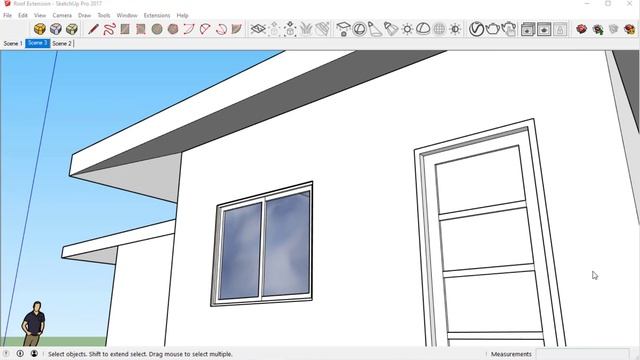Start V-Ray Interactive Render
The width and height of the screenshot is (640, 360).
click(x=509, y=29)
